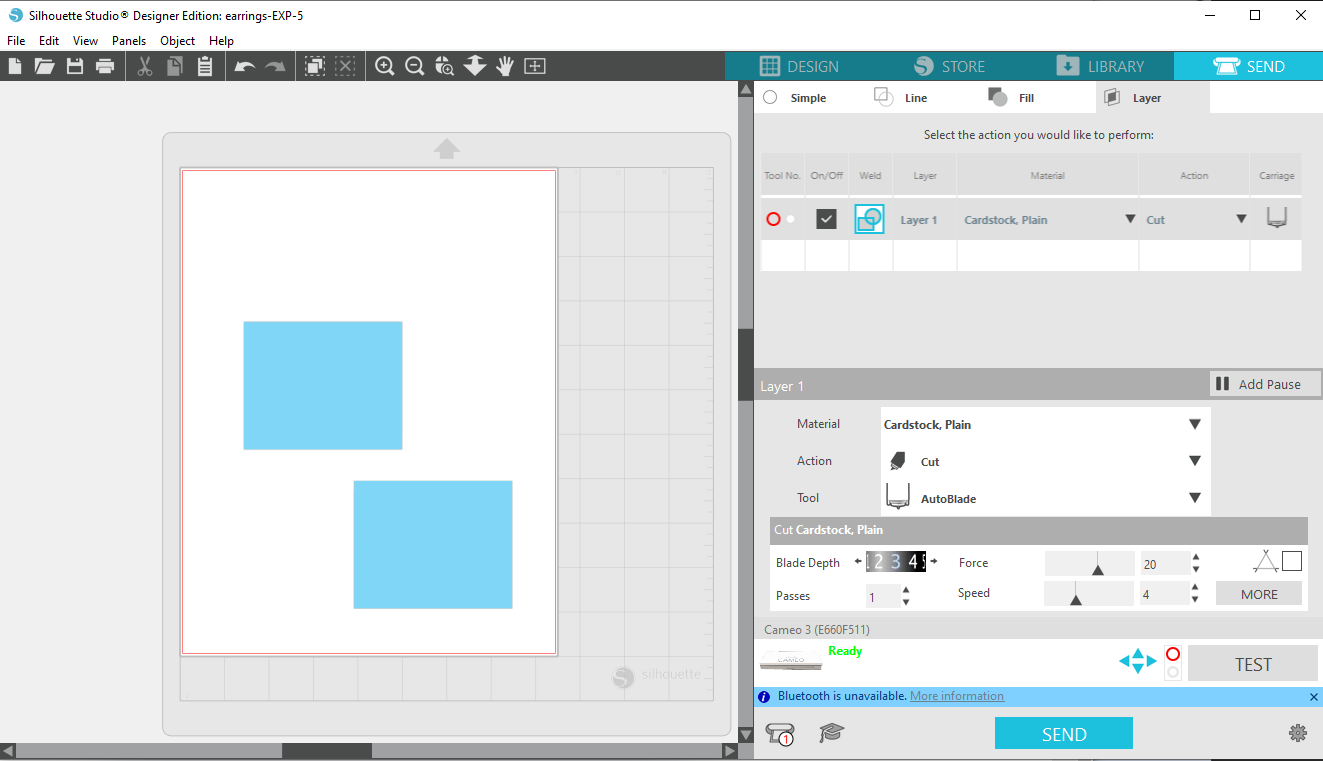1323x761 pixels.
Task: Select the Simple radio option
Action: [770, 97]
